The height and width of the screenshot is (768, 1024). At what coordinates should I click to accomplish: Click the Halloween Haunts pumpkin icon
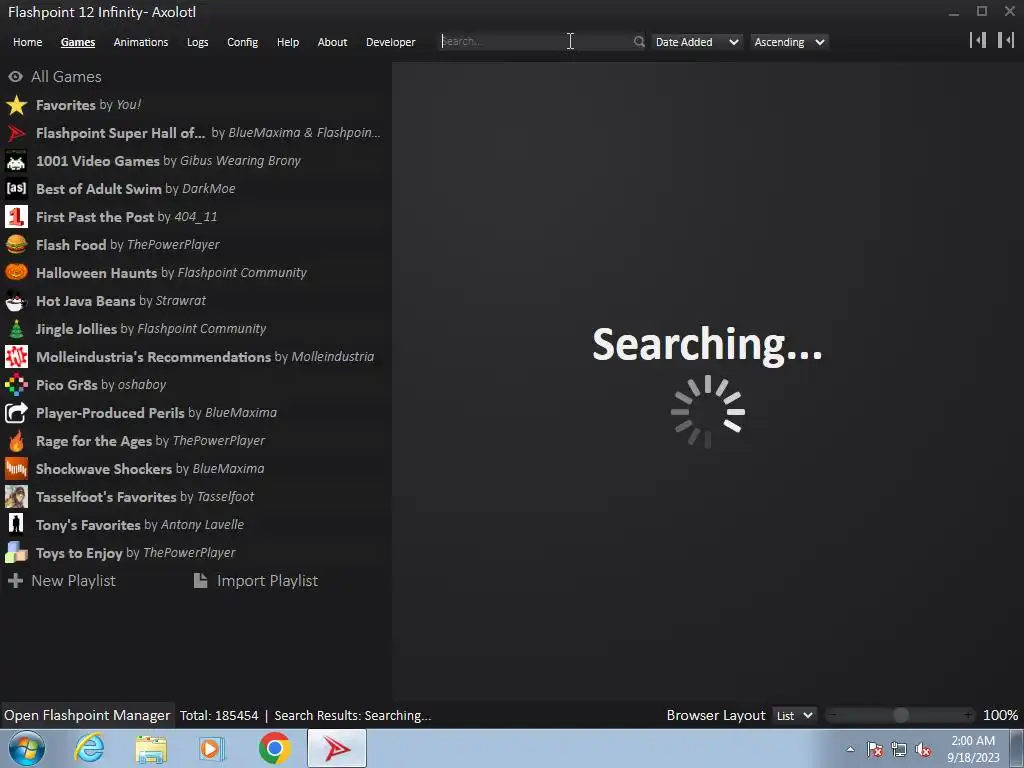tap(16, 273)
